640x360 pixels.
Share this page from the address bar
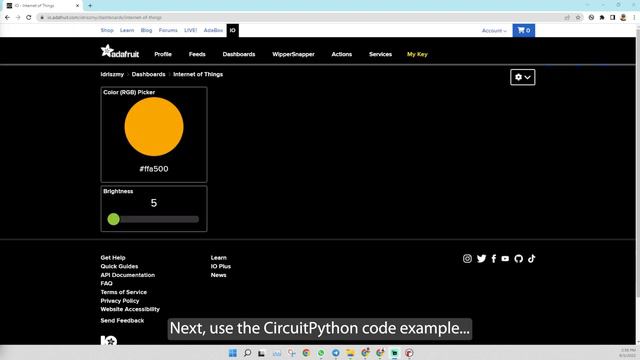(567, 18)
